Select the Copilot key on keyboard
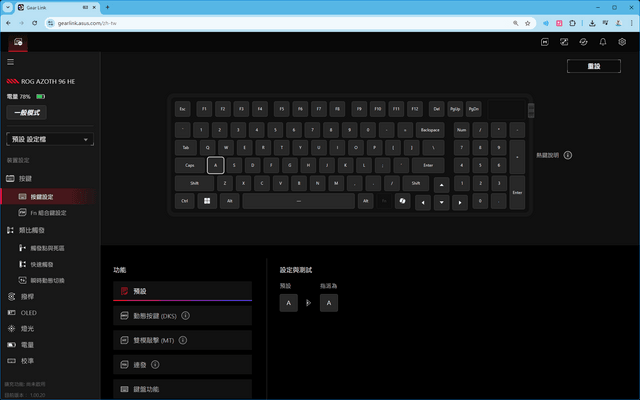 402,201
